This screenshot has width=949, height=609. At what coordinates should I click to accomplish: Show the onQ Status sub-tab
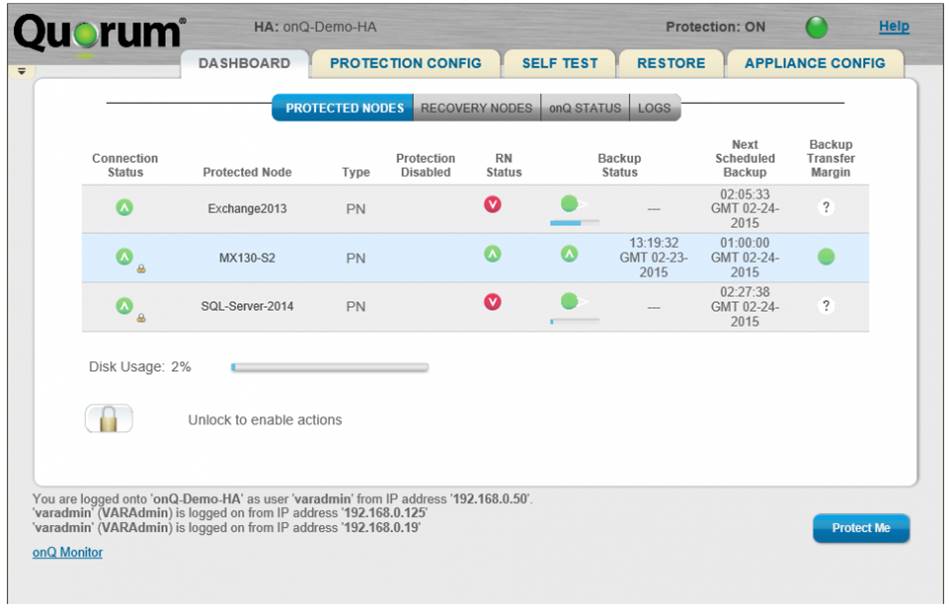pos(585,108)
